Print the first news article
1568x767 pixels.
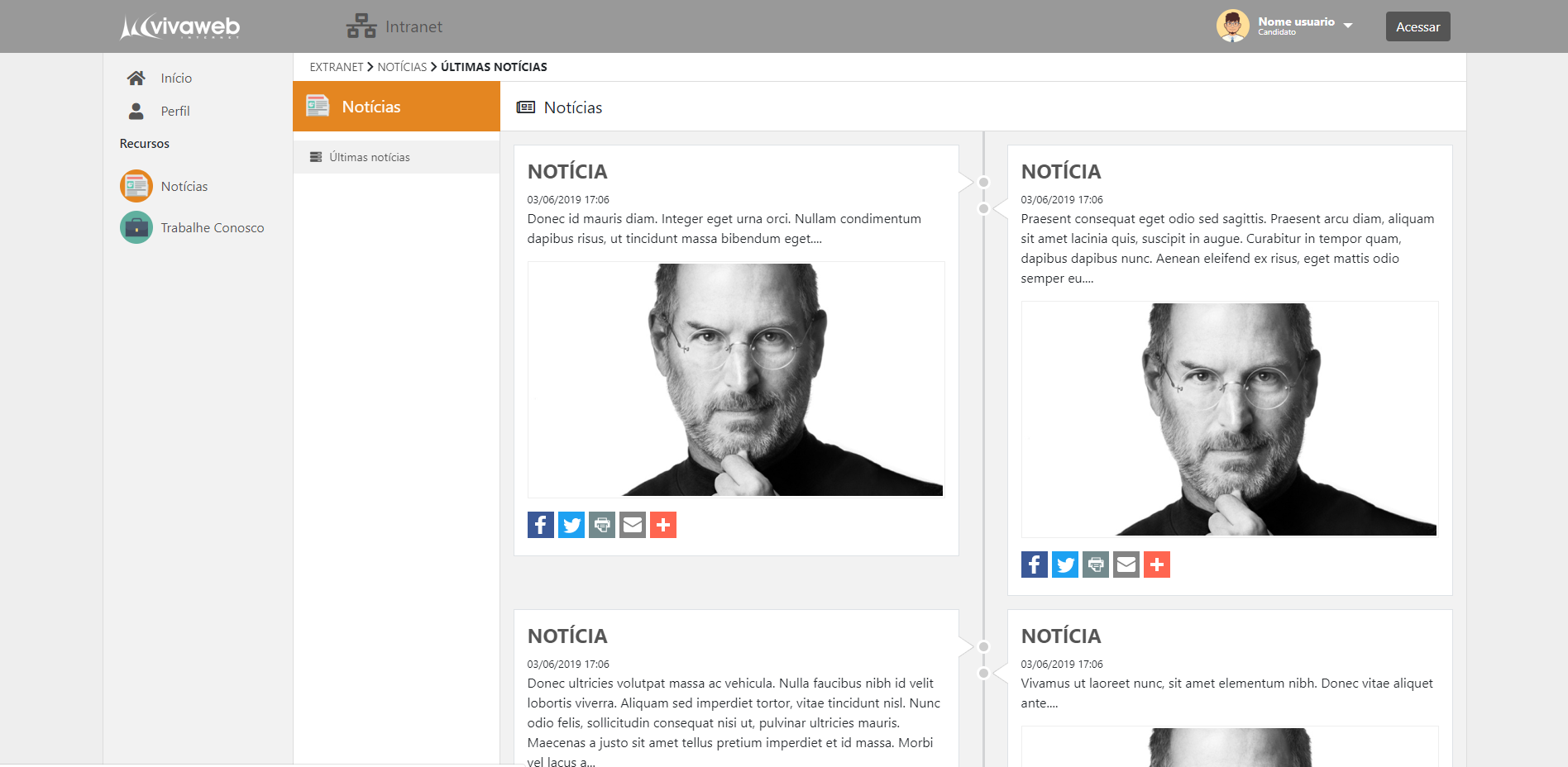601,525
